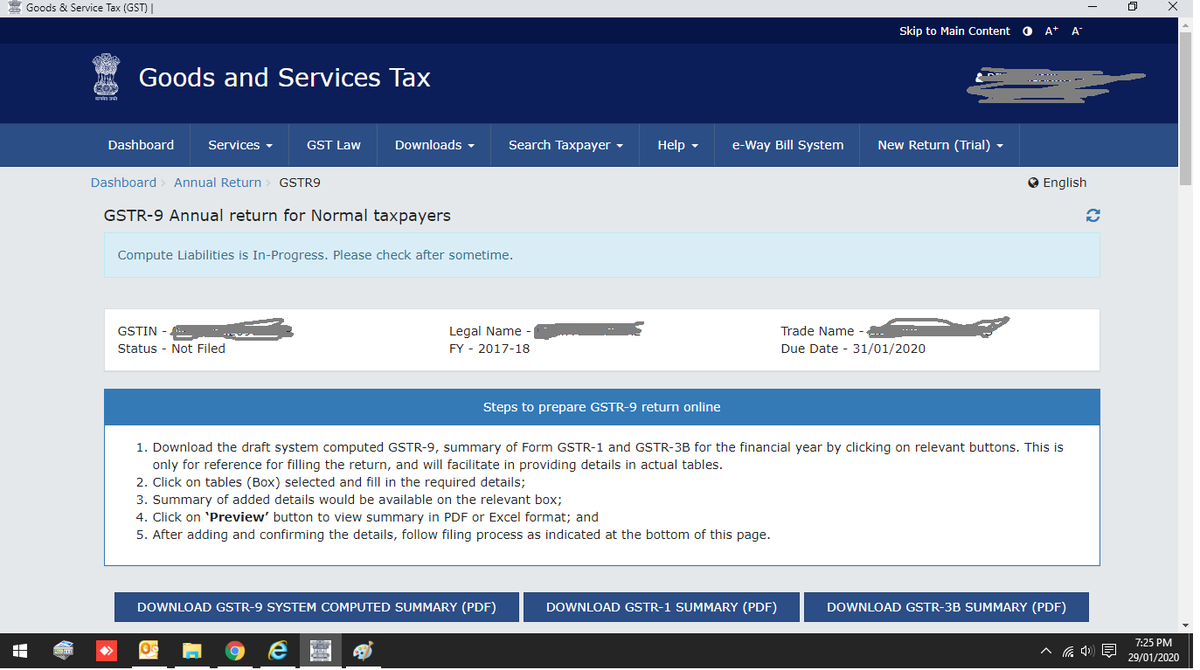This screenshot has width=1200, height=670.
Task: Download GSTR-3B Summary PDF
Action: point(946,607)
